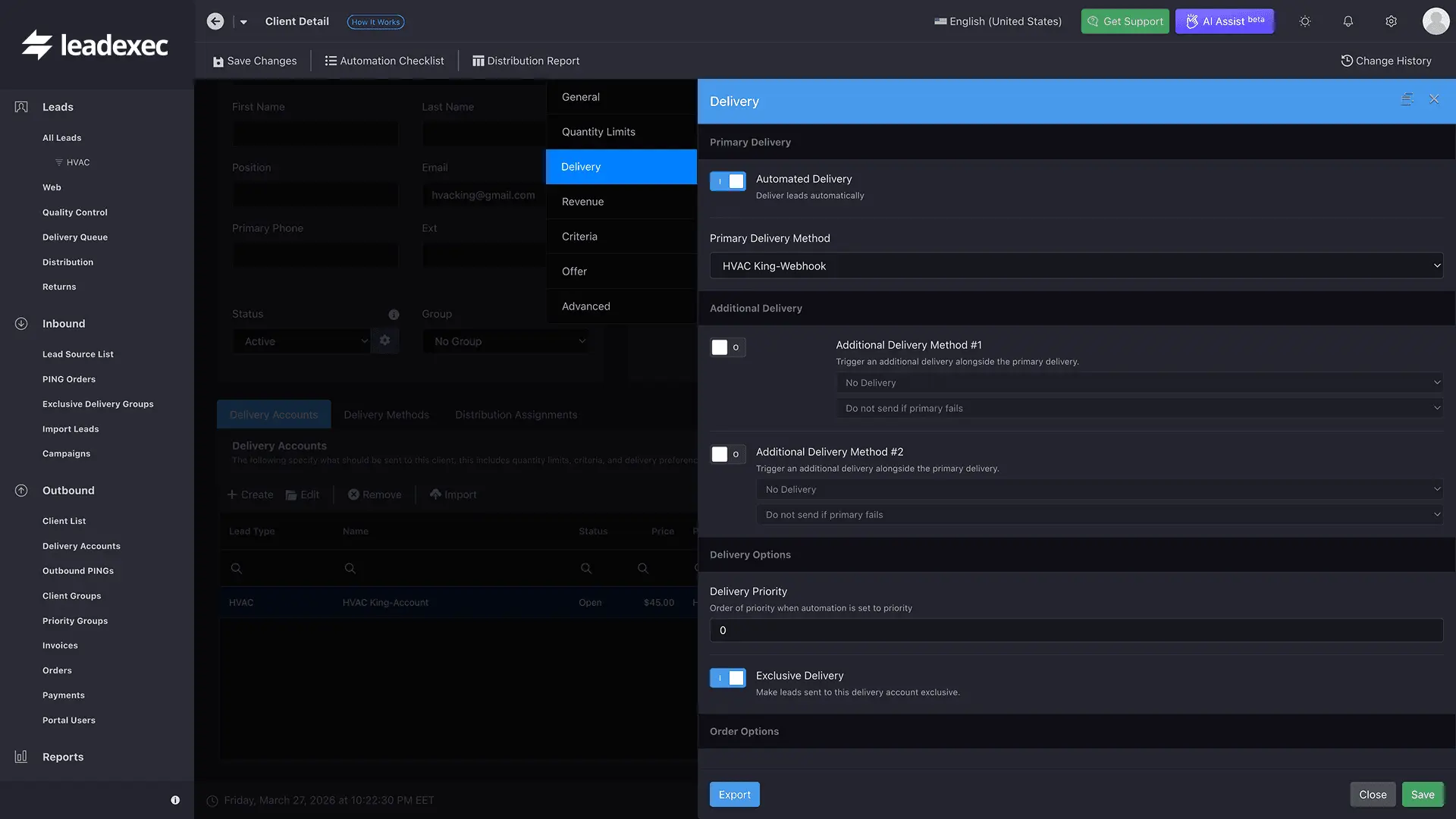The width and height of the screenshot is (1456, 819).
Task: Open Portal Users in sidebar
Action: click(69, 720)
